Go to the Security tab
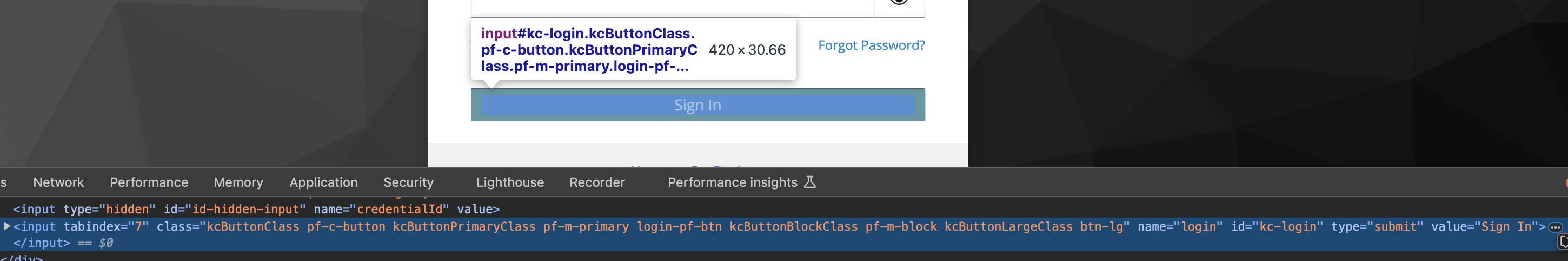 click(408, 182)
